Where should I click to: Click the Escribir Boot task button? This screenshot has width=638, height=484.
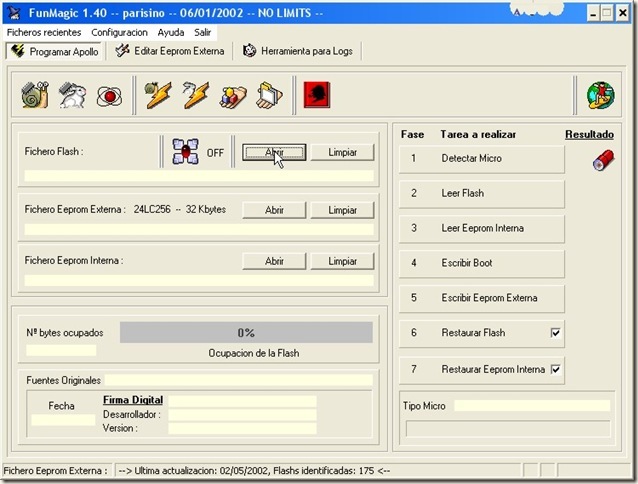[482, 264]
